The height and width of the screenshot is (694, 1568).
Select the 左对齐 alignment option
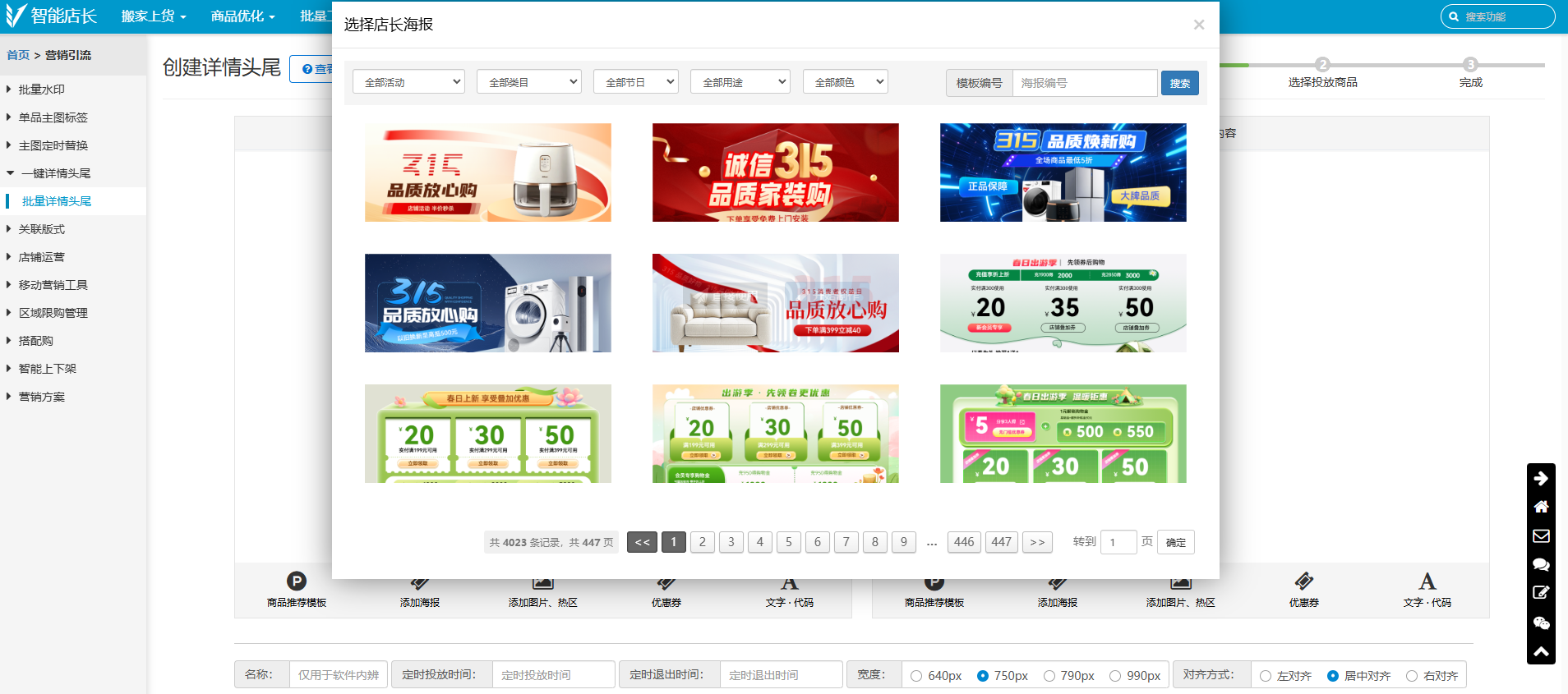pyautogui.click(x=1266, y=676)
